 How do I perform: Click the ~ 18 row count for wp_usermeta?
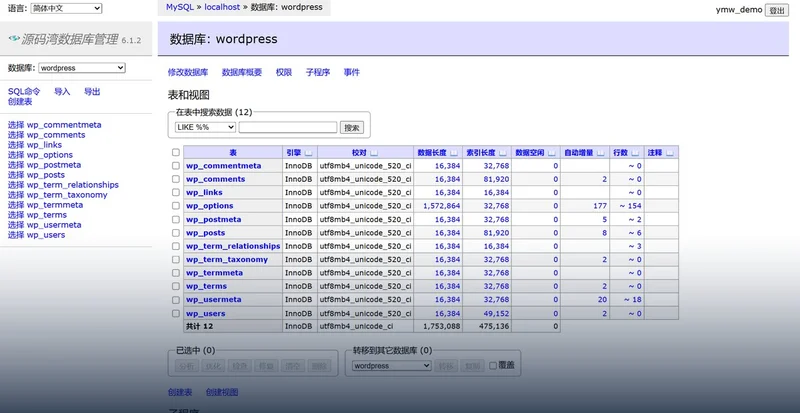coord(633,300)
